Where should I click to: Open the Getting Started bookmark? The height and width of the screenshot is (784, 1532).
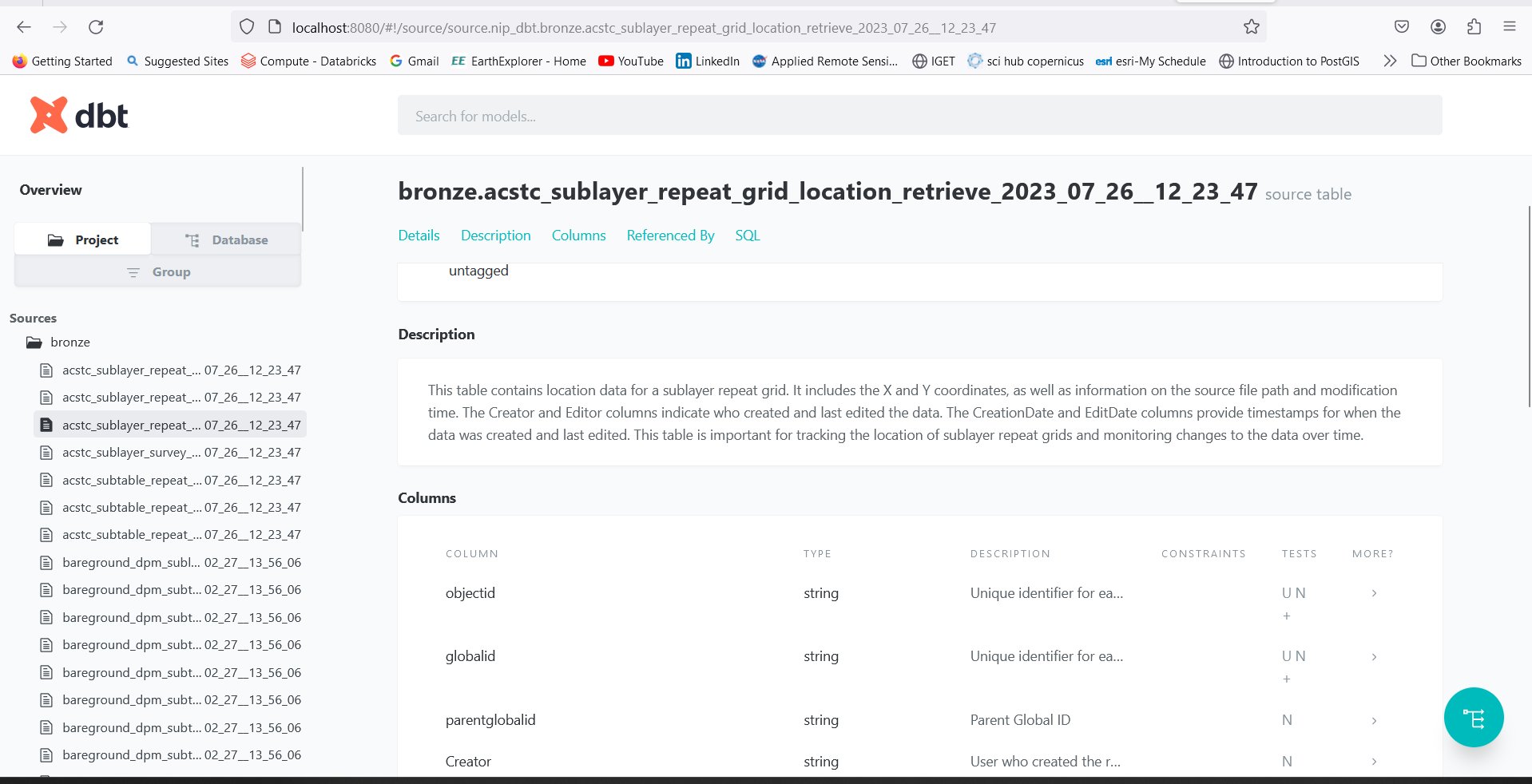[62, 61]
